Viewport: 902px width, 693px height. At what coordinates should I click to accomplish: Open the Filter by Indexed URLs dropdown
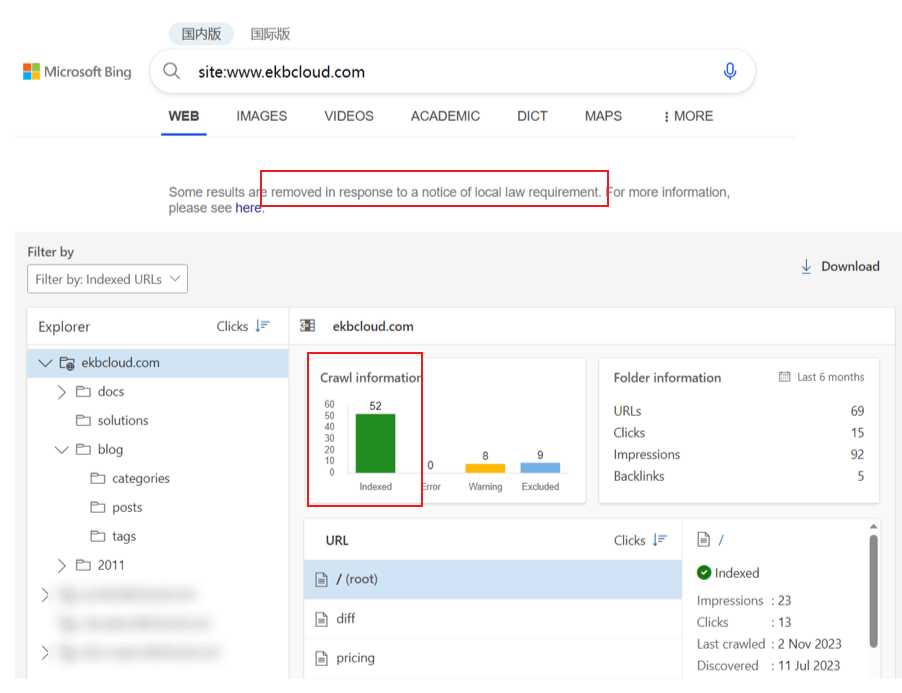[x=108, y=279]
